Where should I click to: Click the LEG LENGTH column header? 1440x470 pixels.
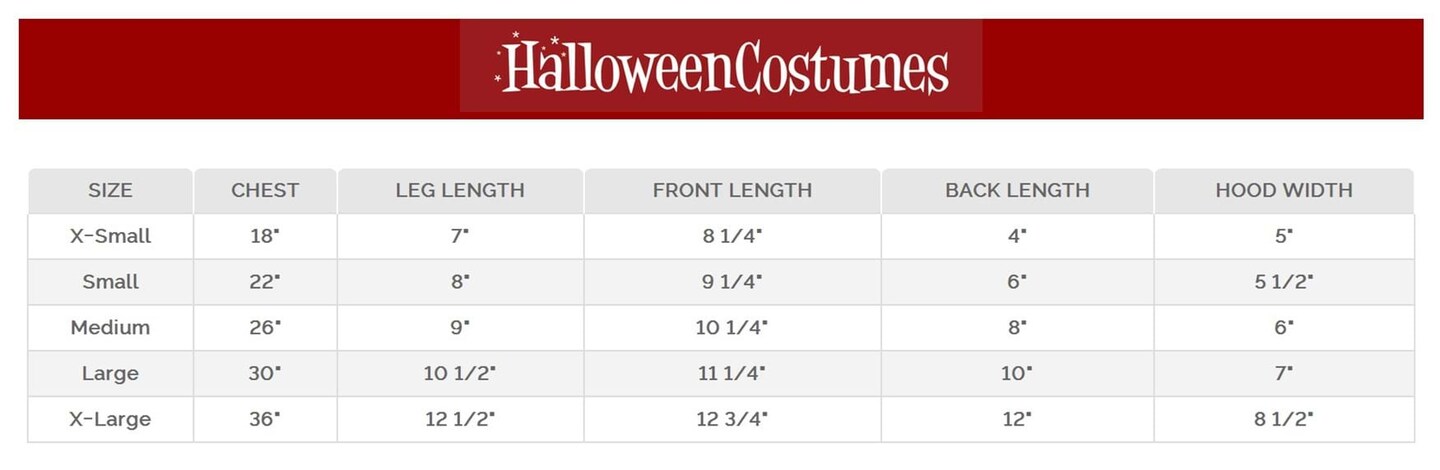click(460, 190)
